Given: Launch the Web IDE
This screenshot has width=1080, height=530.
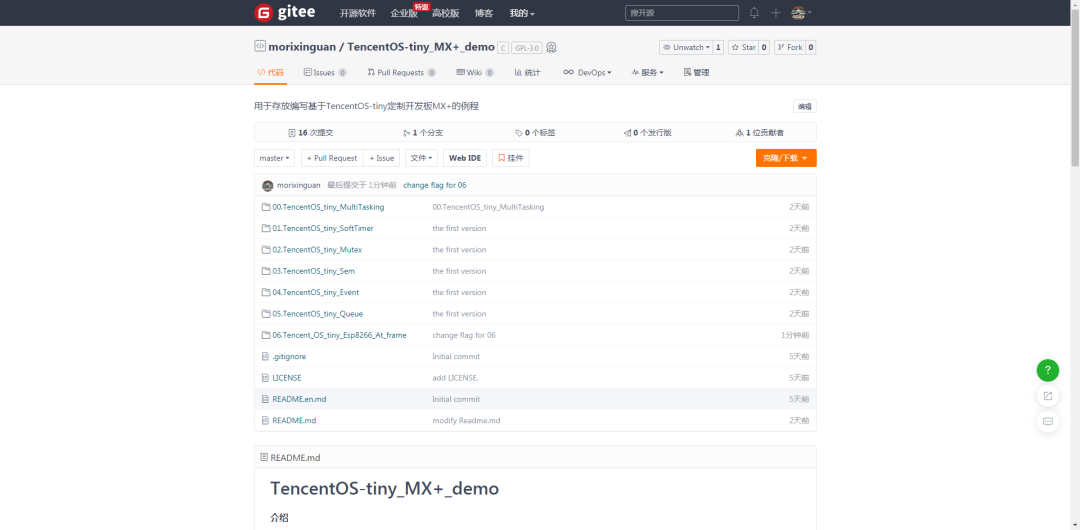Looking at the screenshot, I should pyautogui.click(x=465, y=158).
